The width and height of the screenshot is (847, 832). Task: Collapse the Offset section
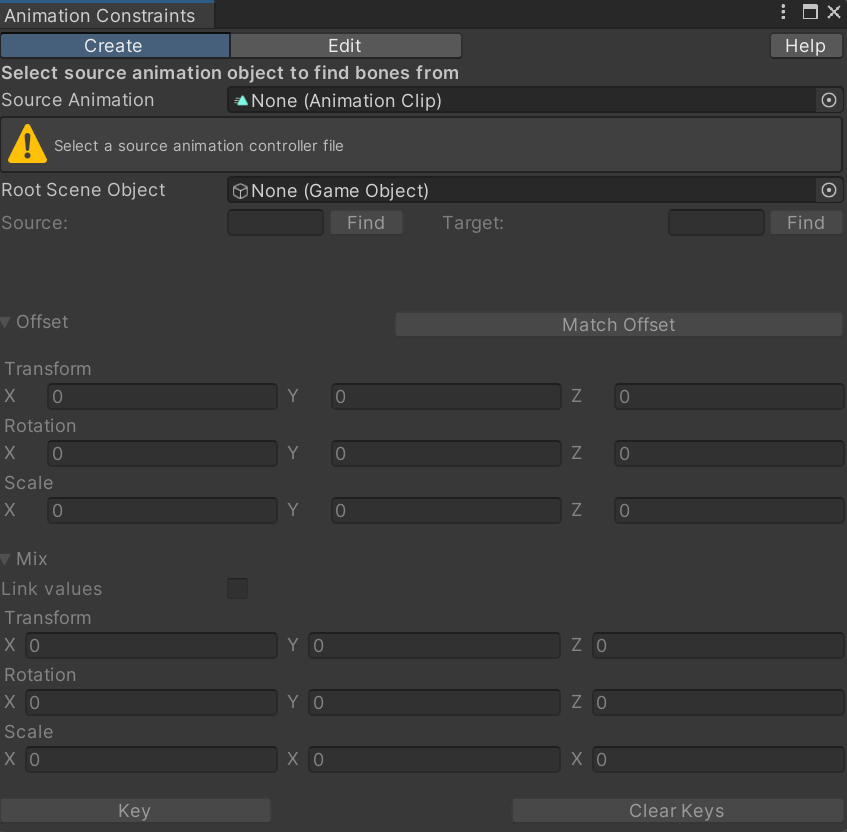(6, 323)
